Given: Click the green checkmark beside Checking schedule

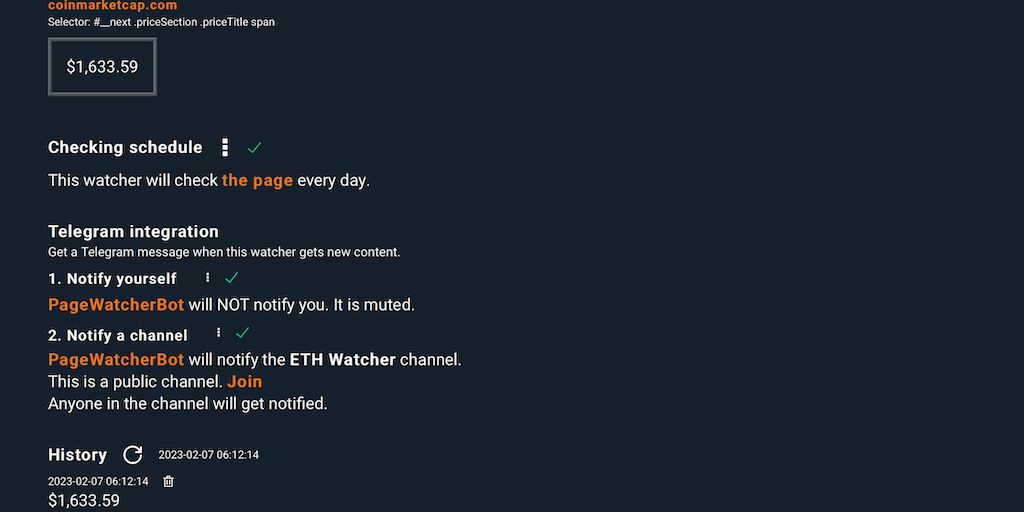Looking at the screenshot, I should (254, 147).
